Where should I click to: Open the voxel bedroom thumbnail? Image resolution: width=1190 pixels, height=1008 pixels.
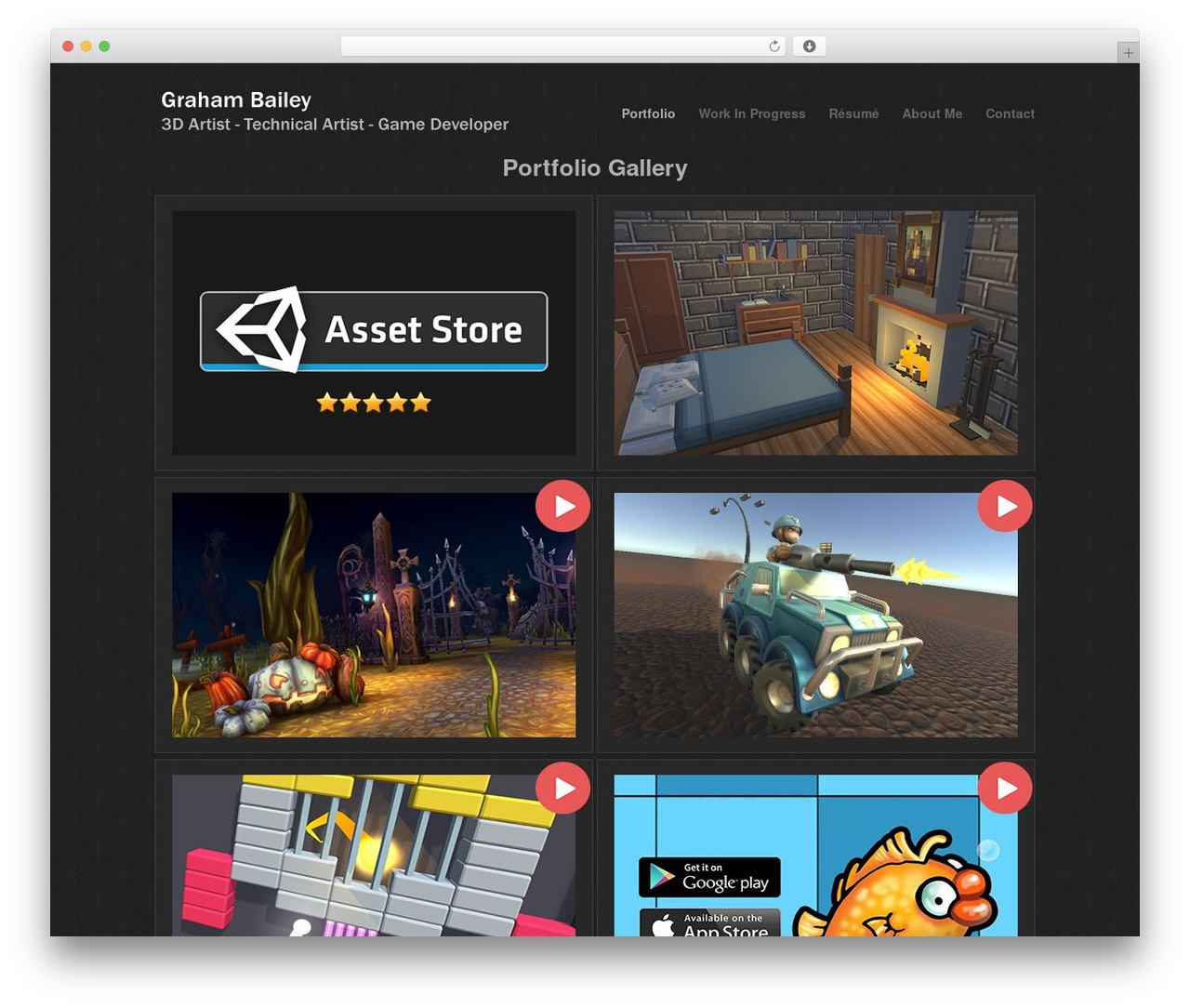click(x=815, y=333)
